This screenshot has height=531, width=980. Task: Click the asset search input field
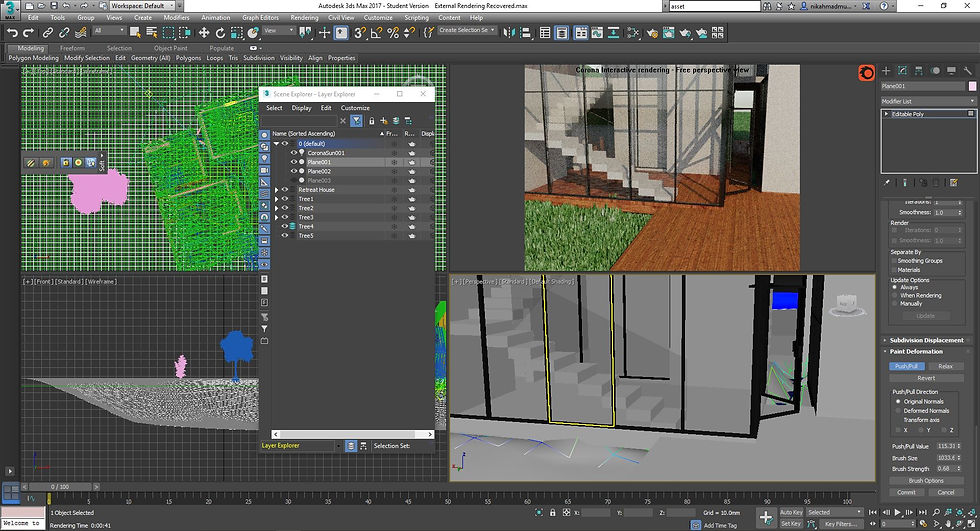pyautogui.click(x=714, y=6)
